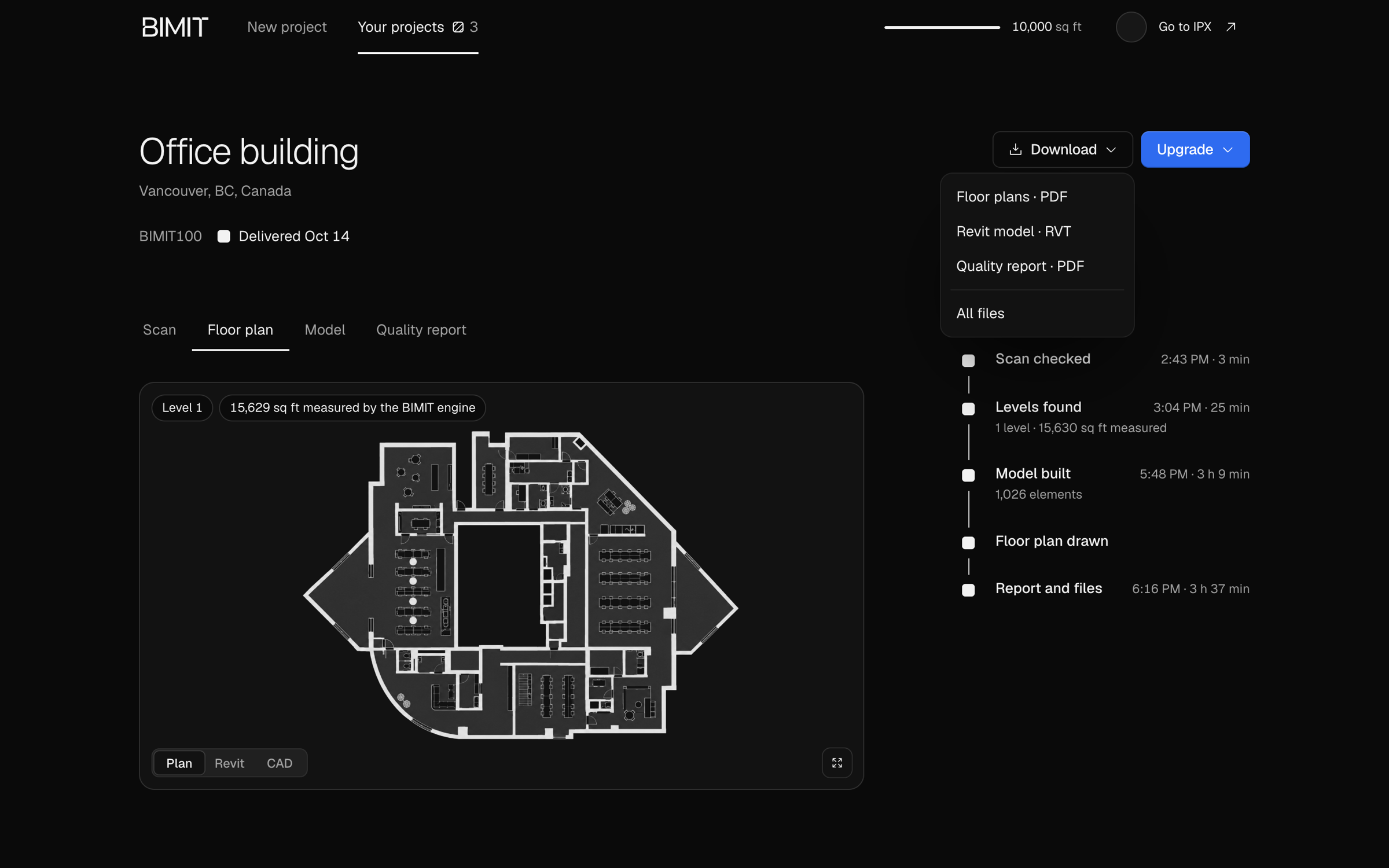Click the Model built step marker
The width and height of the screenshot is (1389, 868).
(968, 475)
